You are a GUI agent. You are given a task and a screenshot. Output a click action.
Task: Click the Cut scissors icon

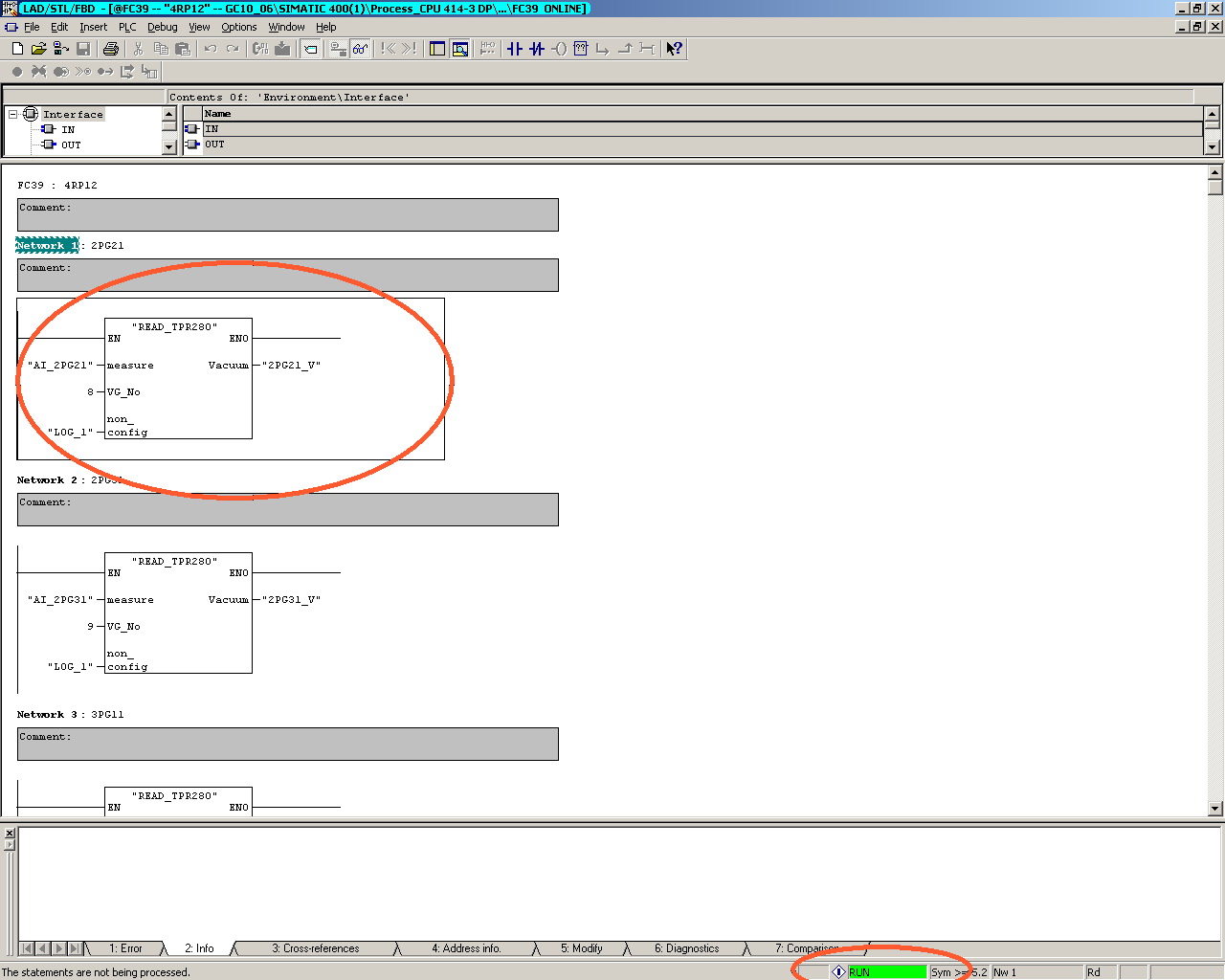click(x=138, y=49)
